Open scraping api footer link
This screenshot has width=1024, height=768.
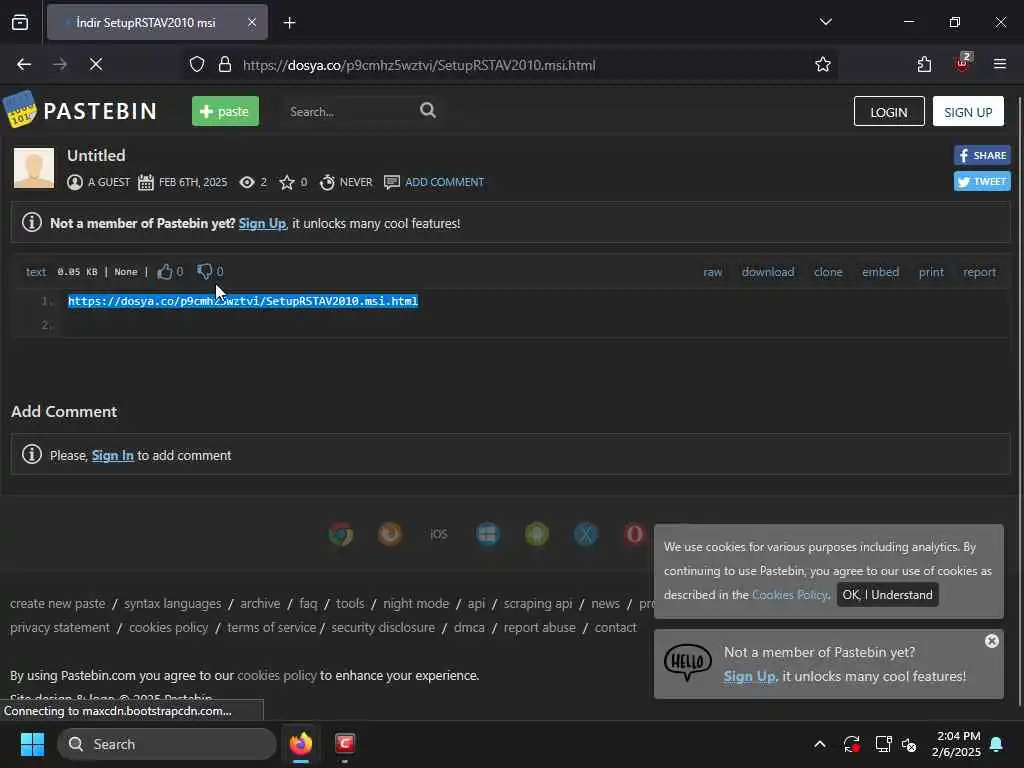(x=538, y=603)
